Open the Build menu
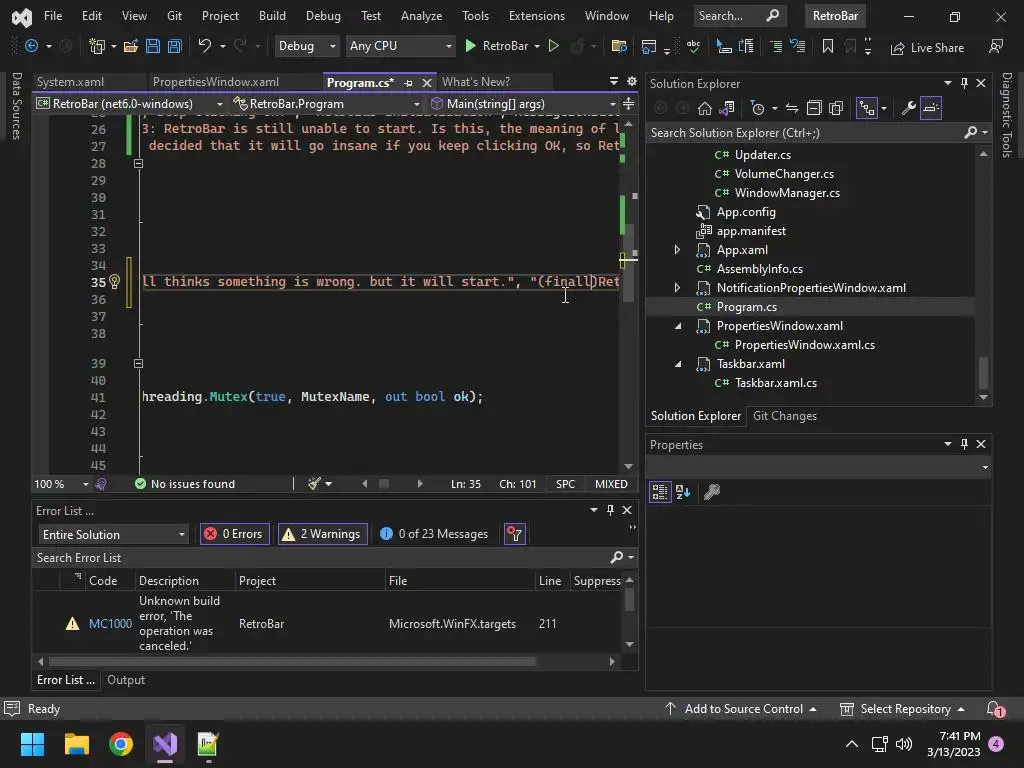Image resolution: width=1024 pixels, height=768 pixels. coord(272,16)
